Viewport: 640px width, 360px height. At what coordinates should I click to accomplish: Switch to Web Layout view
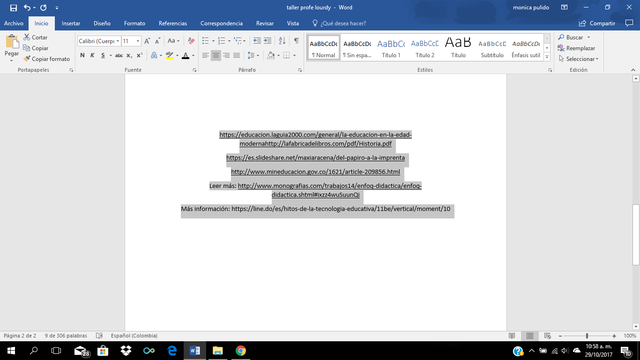[x=547, y=336]
